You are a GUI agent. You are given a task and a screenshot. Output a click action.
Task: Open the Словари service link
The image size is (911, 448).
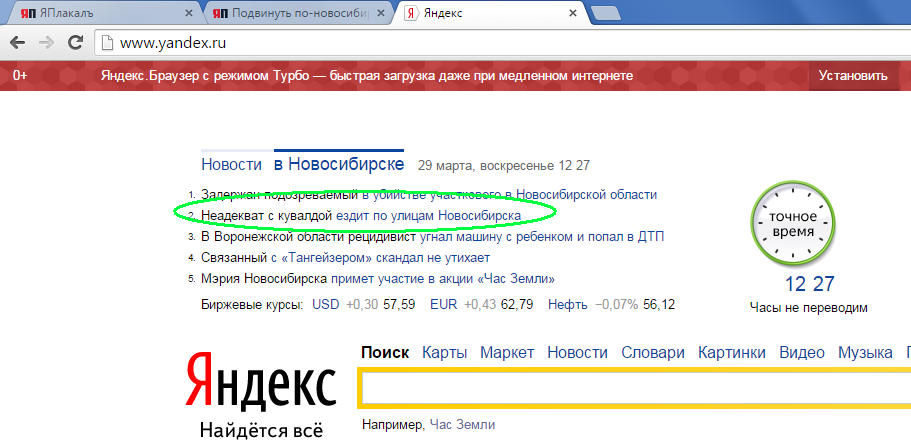[652, 353]
